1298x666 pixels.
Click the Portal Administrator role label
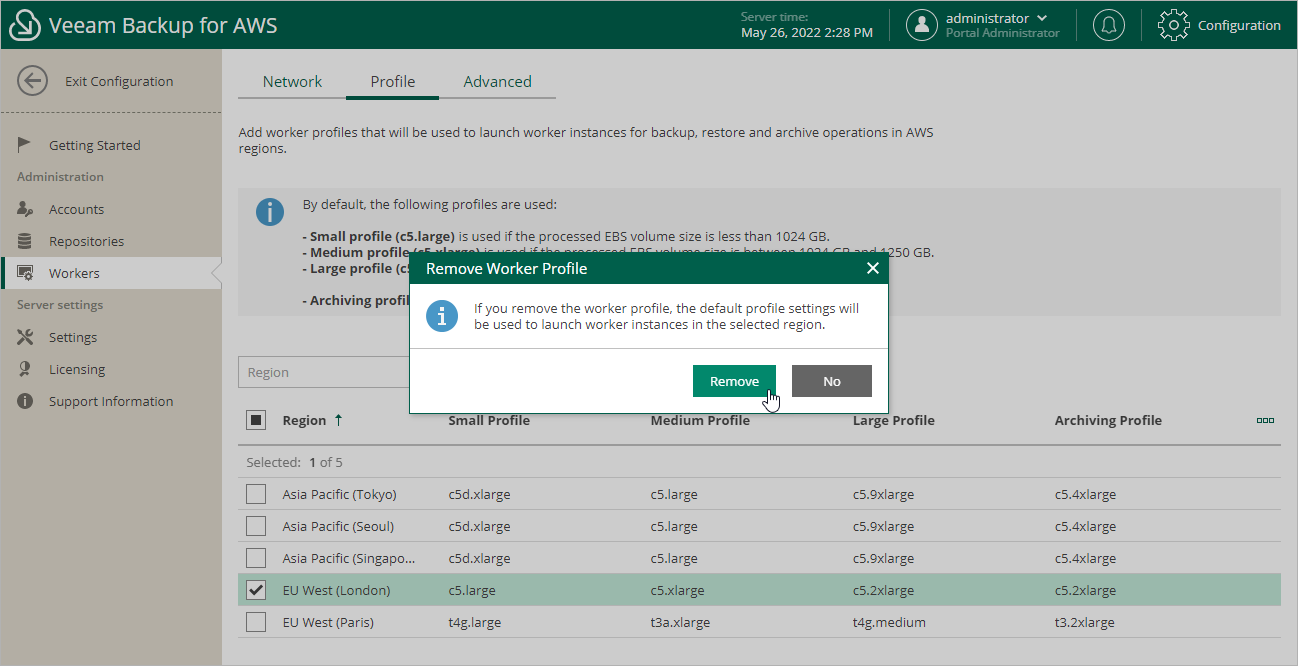click(x=1002, y=33)
